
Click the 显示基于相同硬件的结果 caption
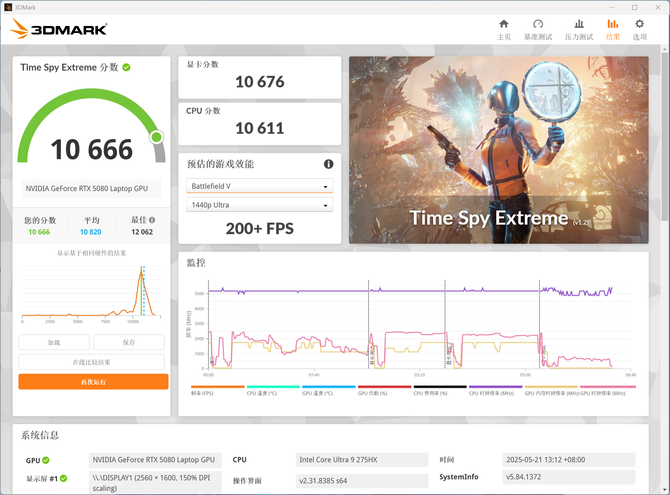(x=91, y=253)
